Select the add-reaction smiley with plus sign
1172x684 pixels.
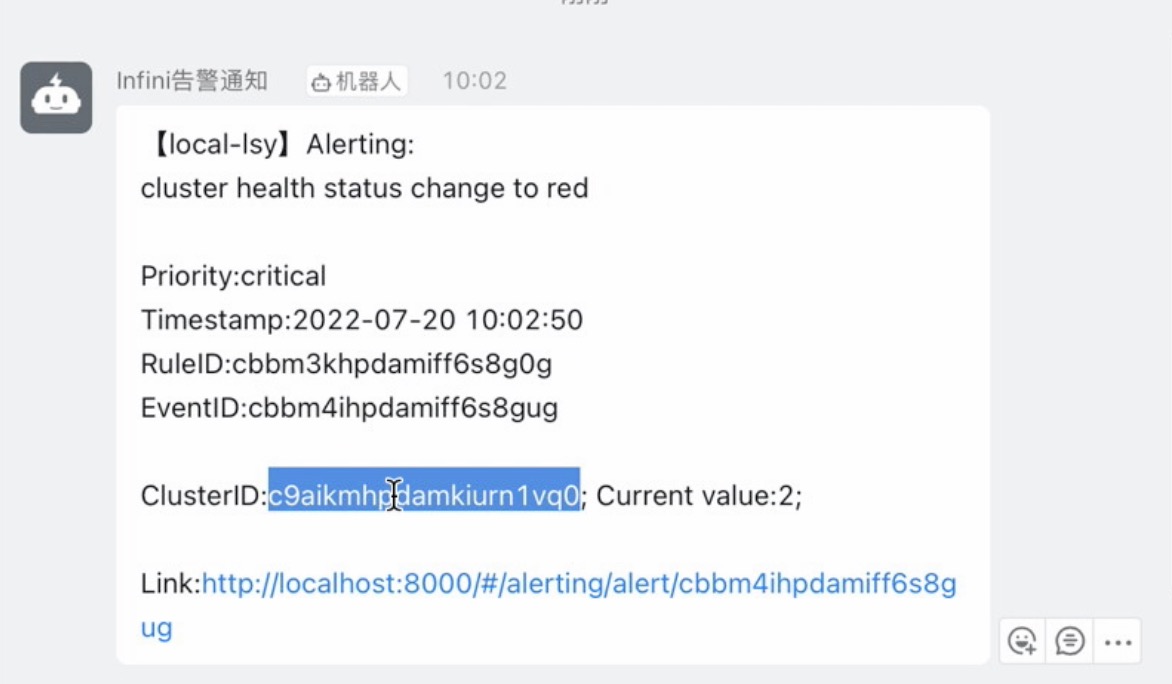click(1022, 641)
